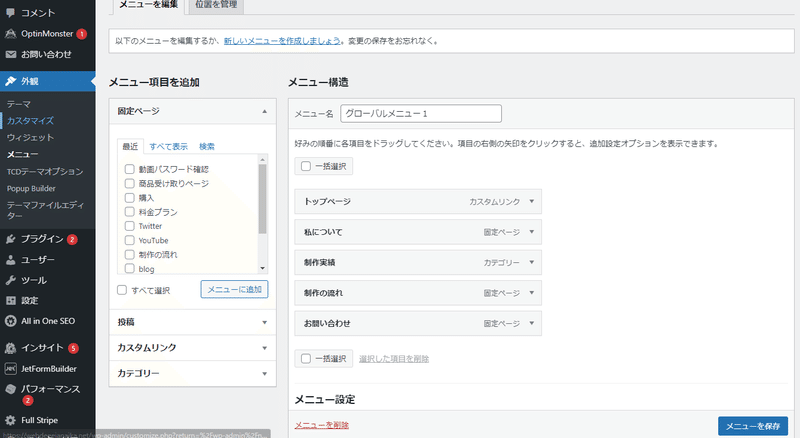Click the メニューを保存 button

(x=753, y=426)
